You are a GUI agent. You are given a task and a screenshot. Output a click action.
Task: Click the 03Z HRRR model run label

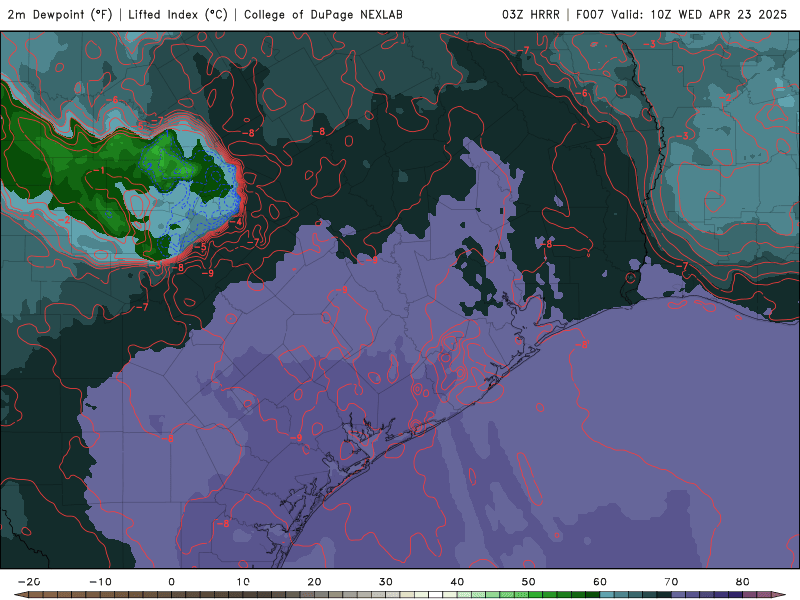pyautogui.click(x=531, y=14)
